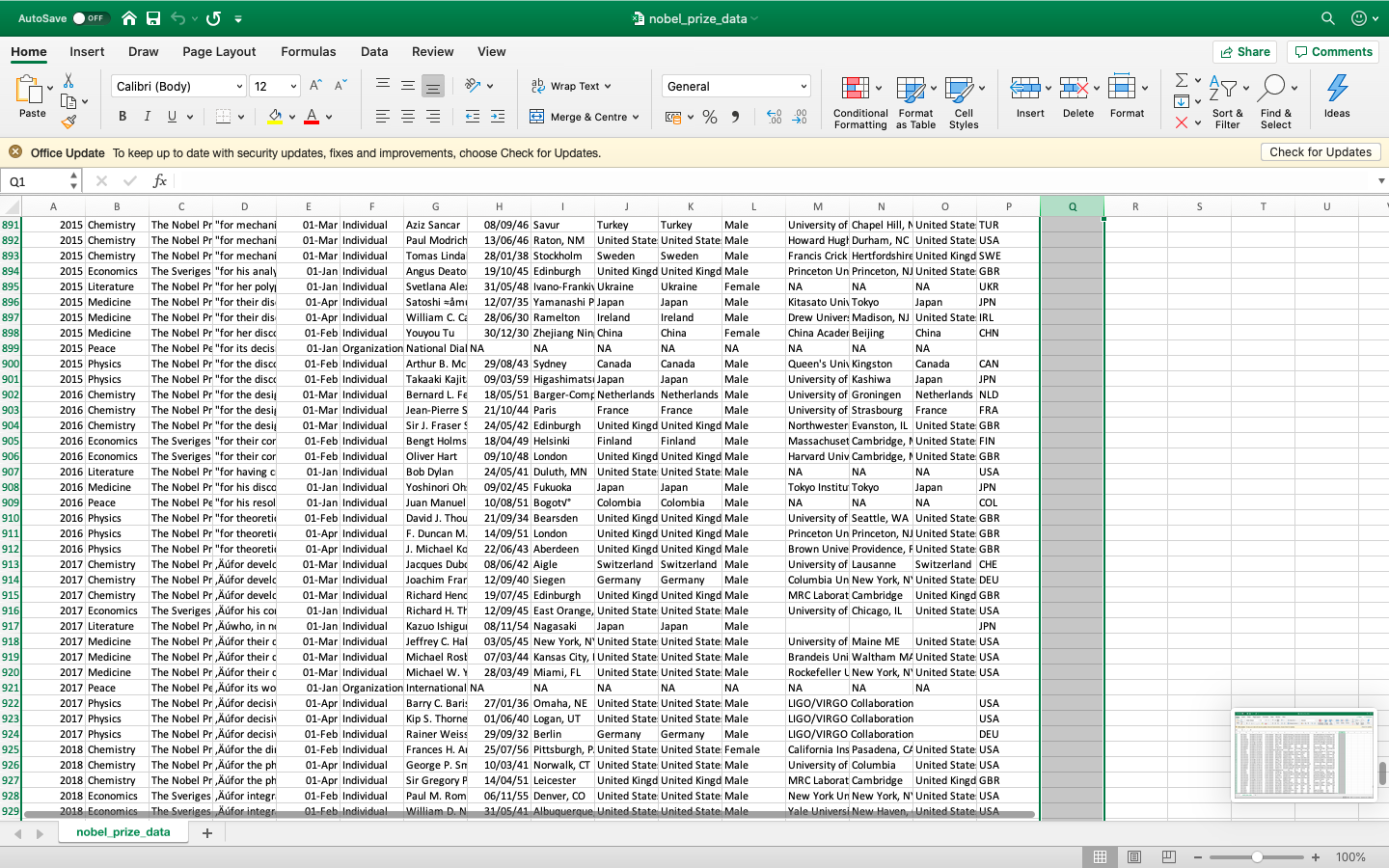Open the Share panel
The height and width of the screenshot is (868, 1389).
[x=1244, y=51]
